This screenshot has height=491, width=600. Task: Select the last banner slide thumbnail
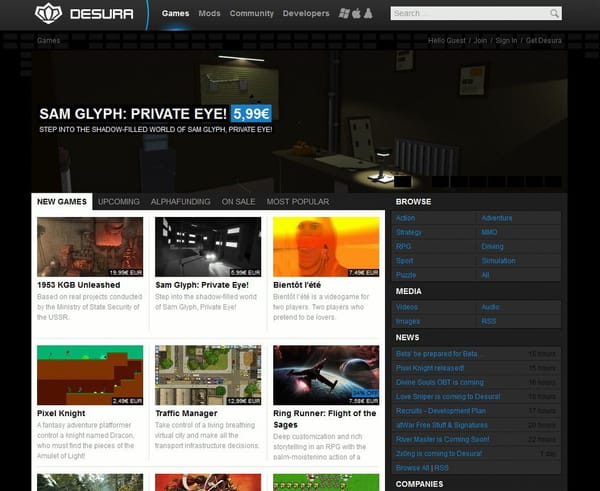(x=553, y=181)
